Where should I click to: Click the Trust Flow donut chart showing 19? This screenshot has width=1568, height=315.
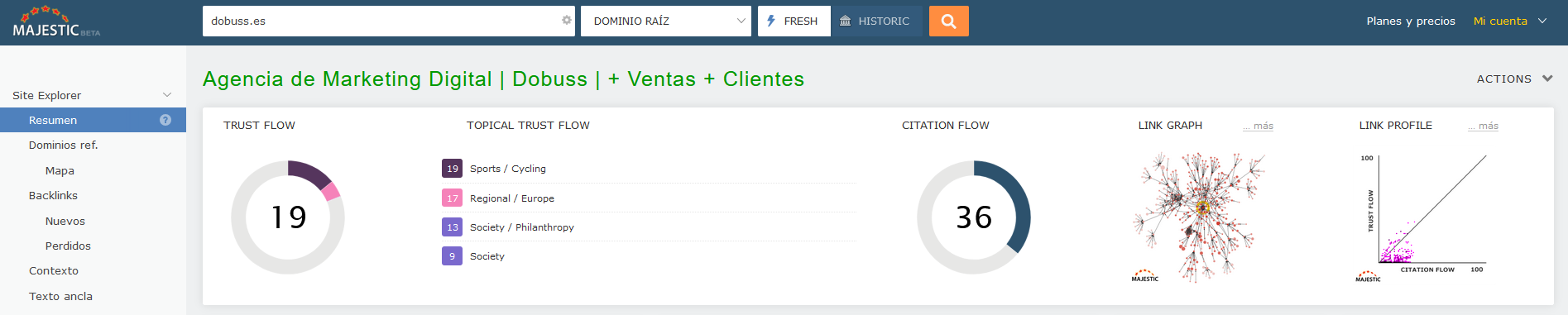(x=288, y=217)
